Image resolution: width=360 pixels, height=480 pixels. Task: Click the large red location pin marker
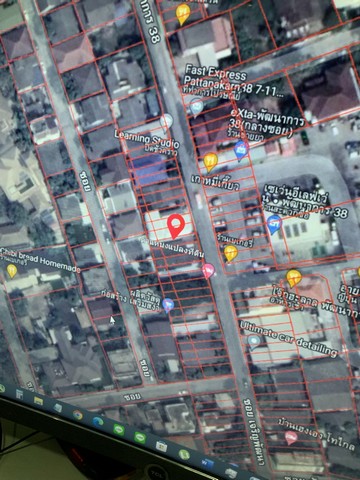click(x=176, y=226)
